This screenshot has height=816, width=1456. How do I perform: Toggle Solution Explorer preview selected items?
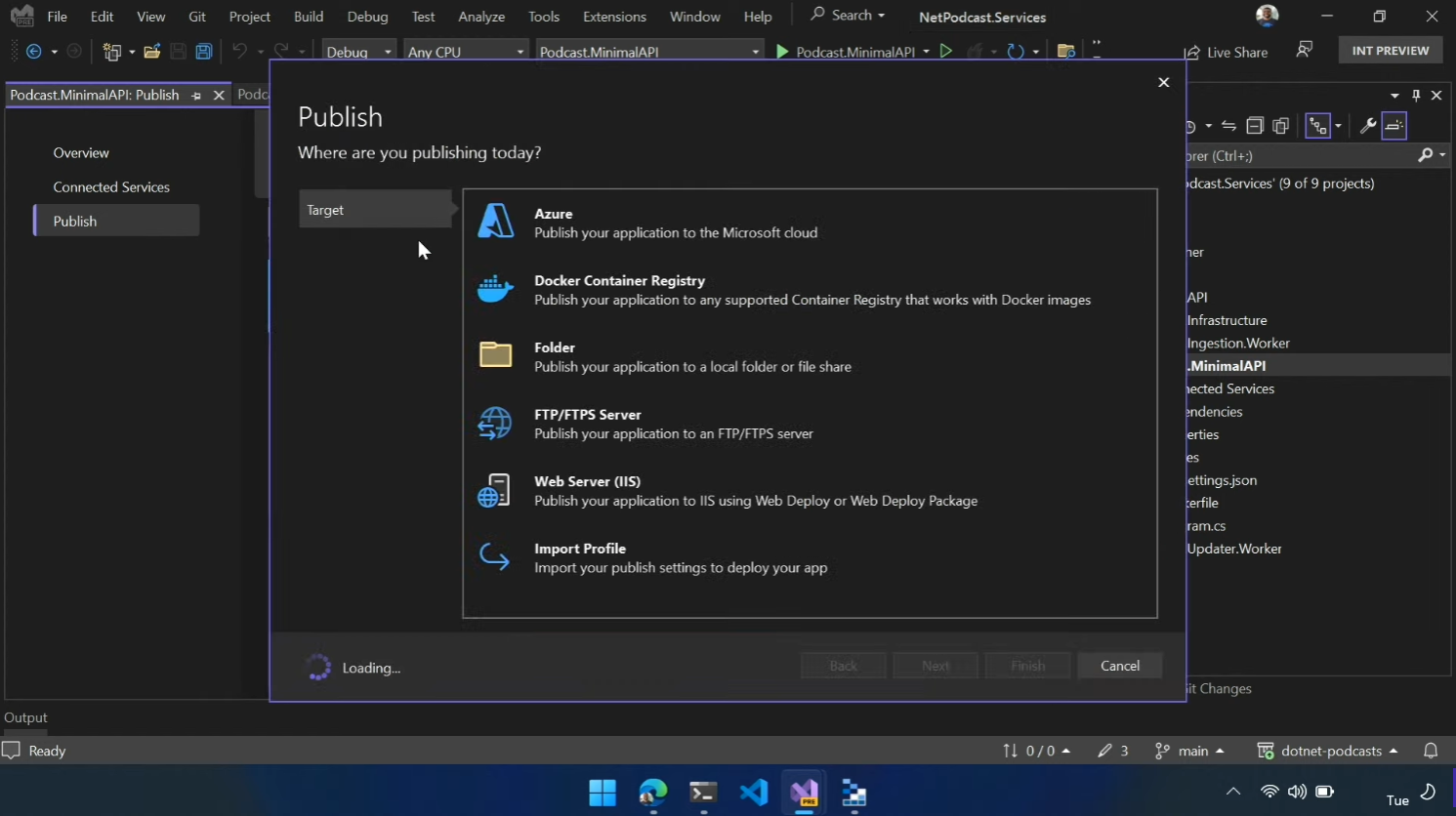pyautogui.click(x=1394, y=126)
